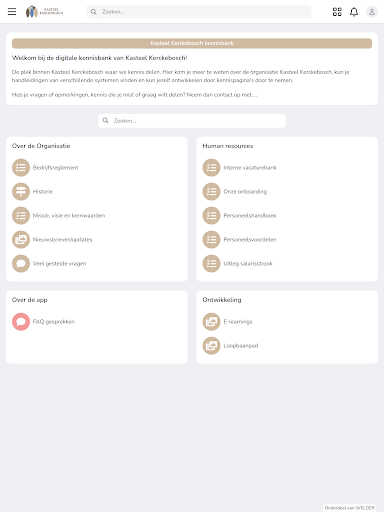Click the kennisbank Zoeken search field

coord(192,121)
